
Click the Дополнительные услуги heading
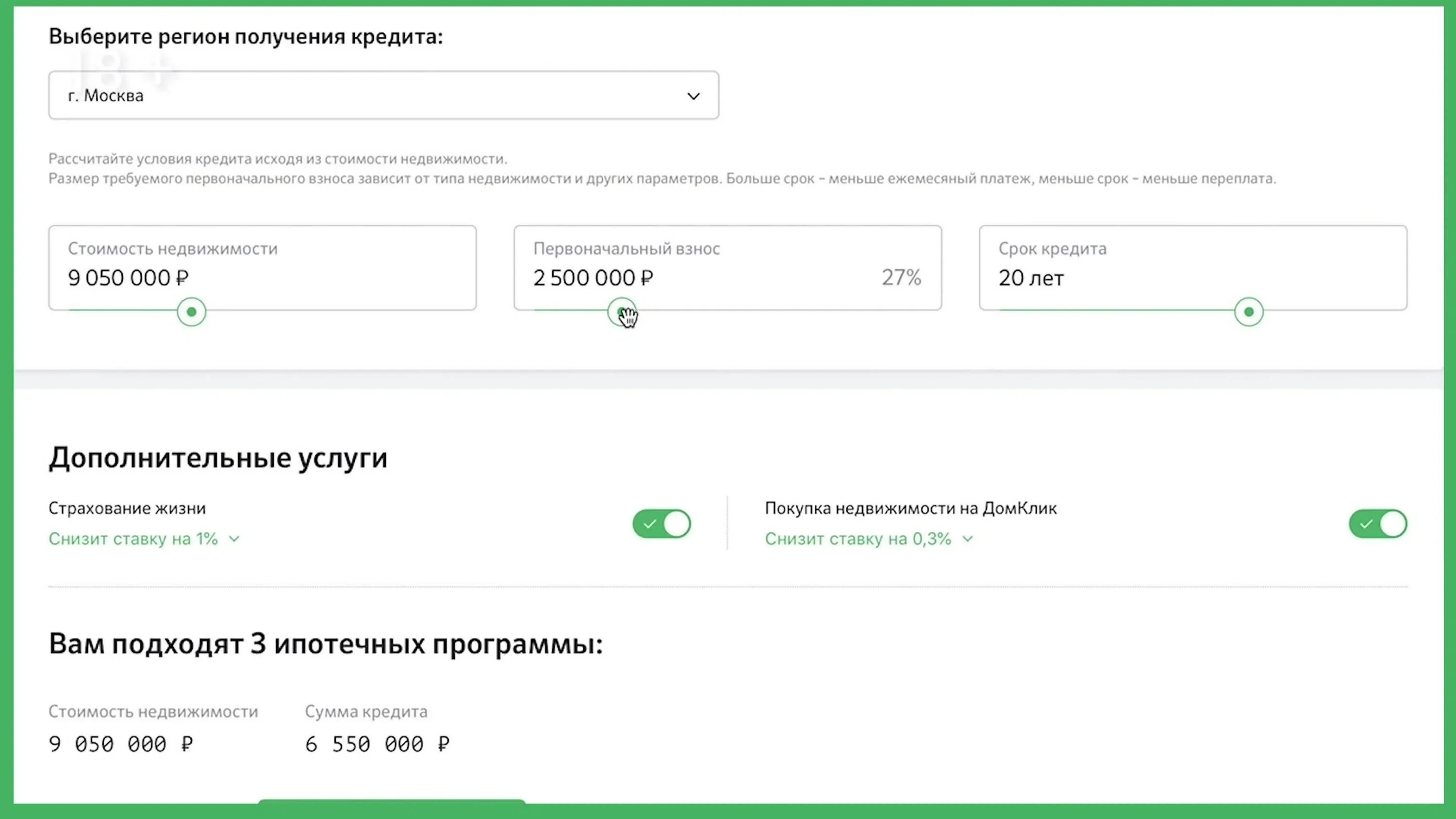[x=218, y=458]
